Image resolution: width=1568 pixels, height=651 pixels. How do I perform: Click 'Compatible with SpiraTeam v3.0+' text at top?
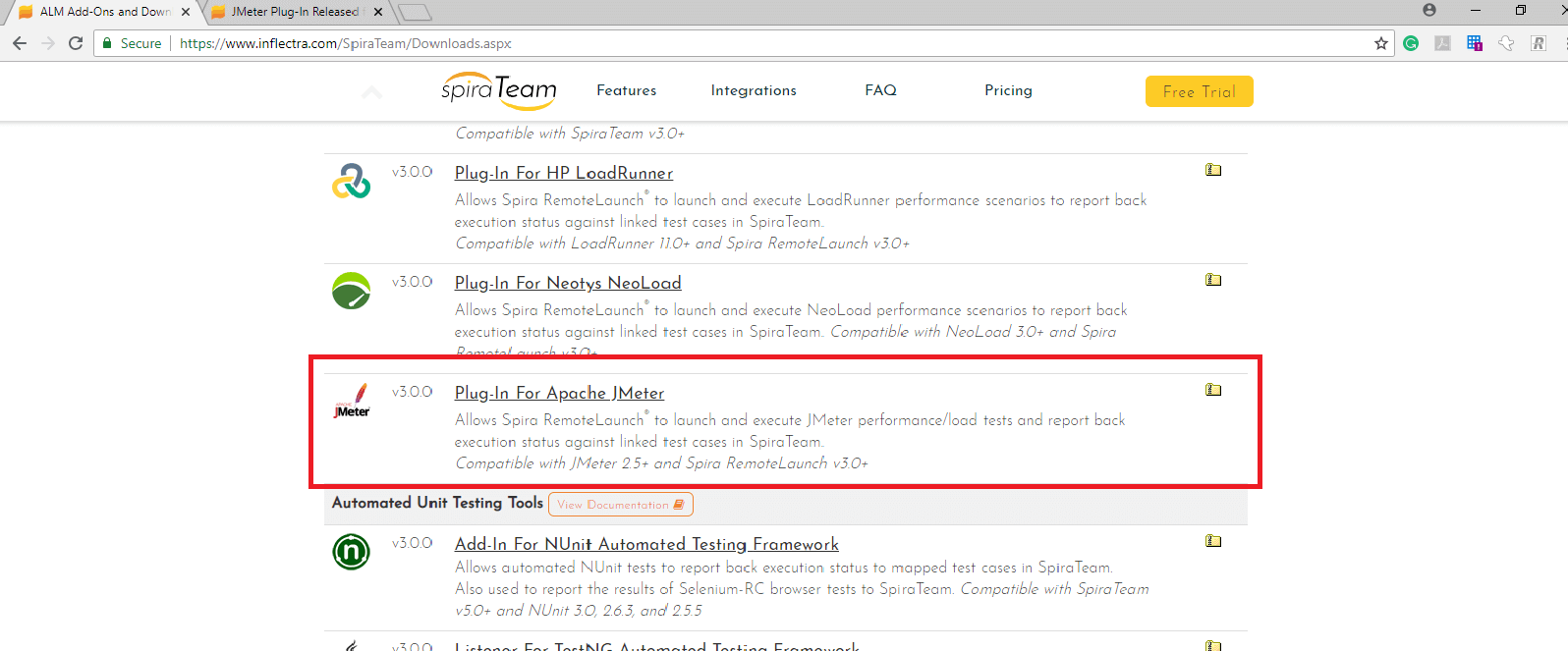[570, 134]
